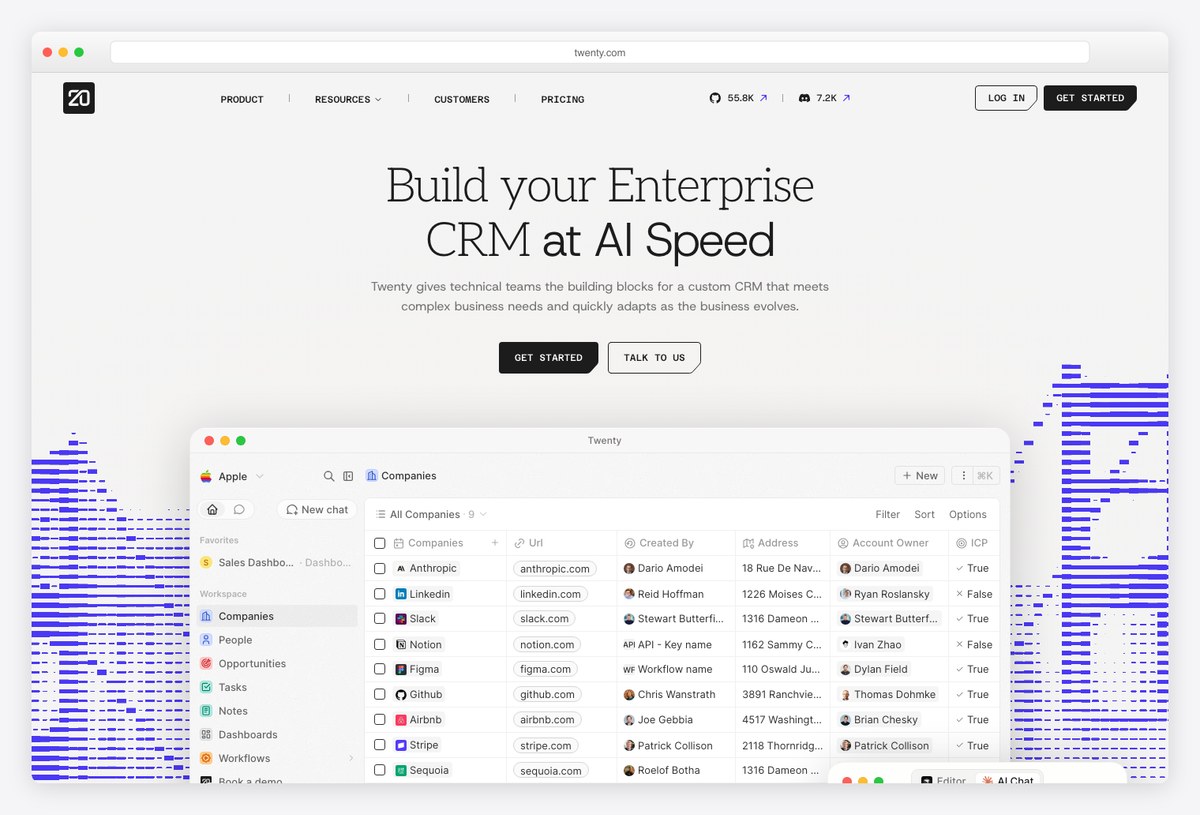This screenshot has width=1200, height=815.
Task: Check the Figma row checkbox
Action: [380, 669]
